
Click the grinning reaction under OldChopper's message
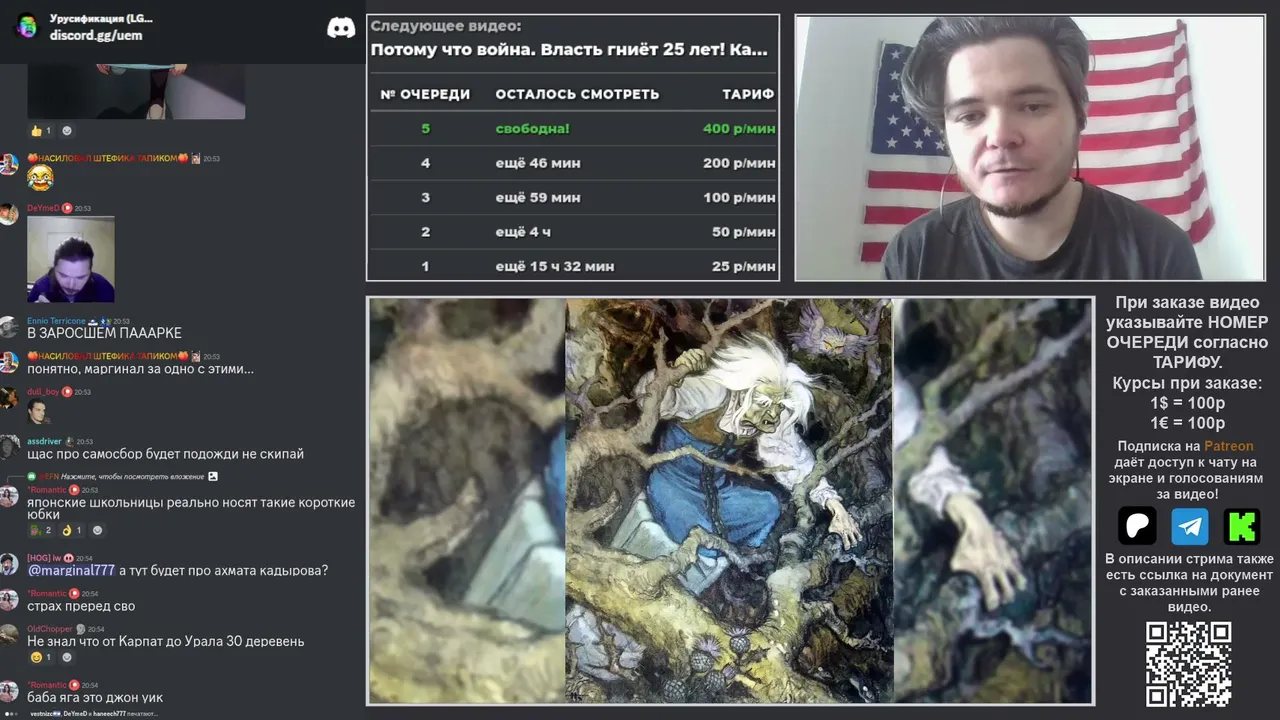click(x=41, y=657)
